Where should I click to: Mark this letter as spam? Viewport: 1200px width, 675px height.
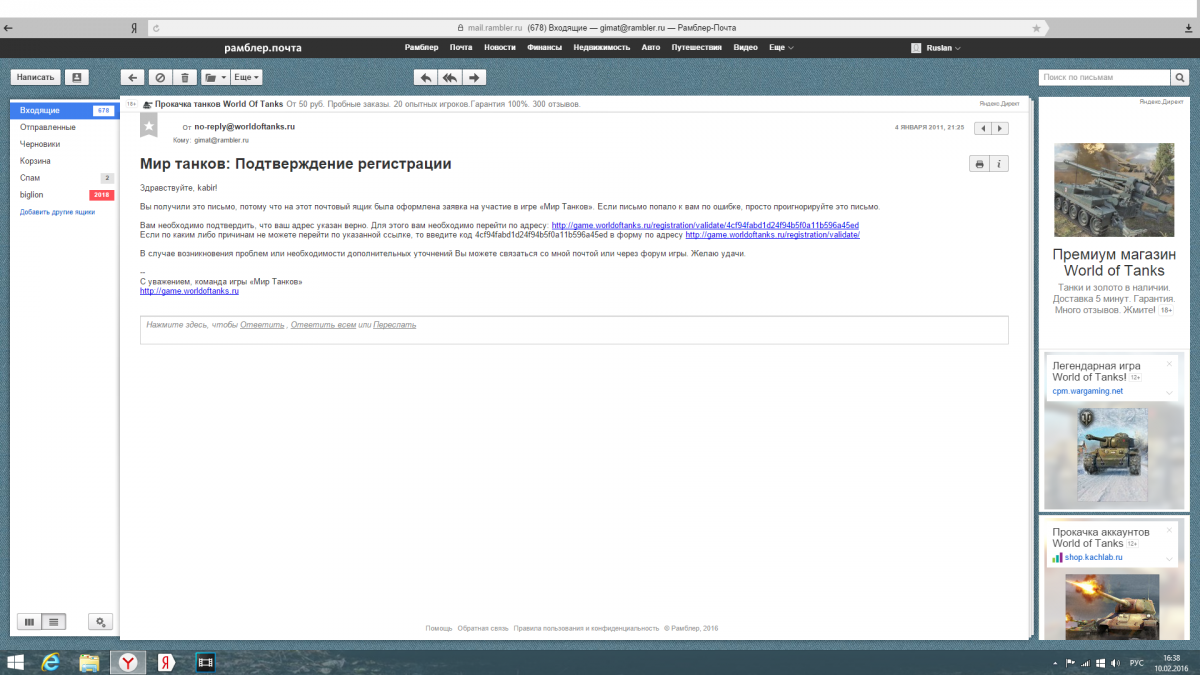tap(159, 77)
